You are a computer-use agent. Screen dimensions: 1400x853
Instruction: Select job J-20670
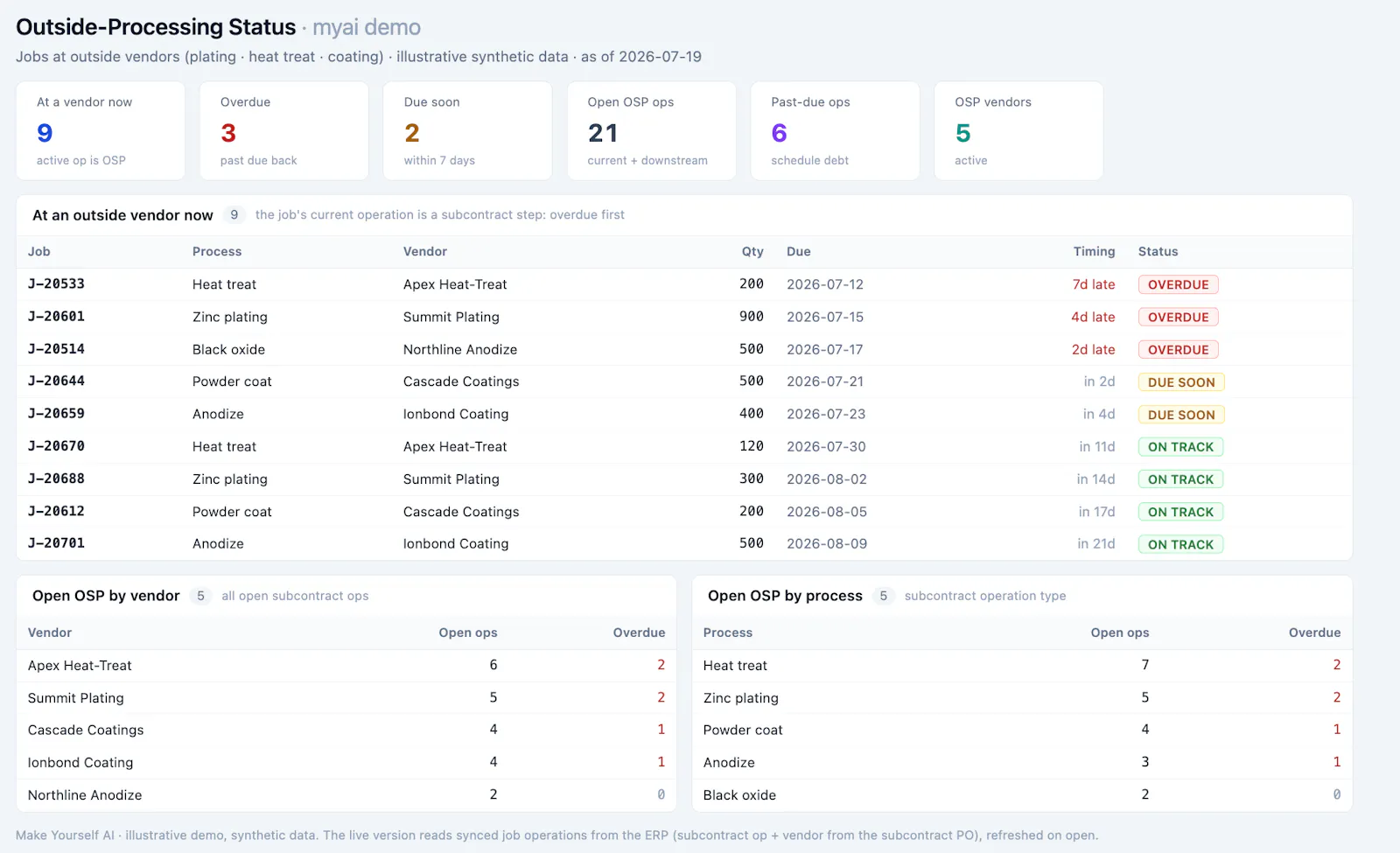point(56,446)
